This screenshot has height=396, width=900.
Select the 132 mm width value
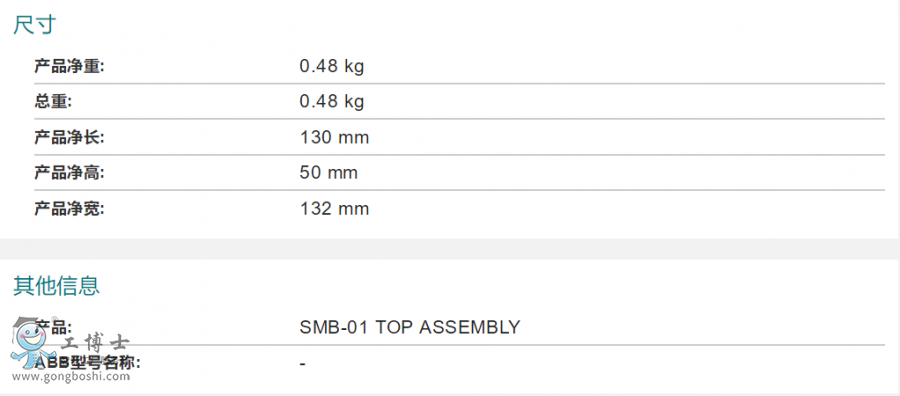[x=334, y=209]
